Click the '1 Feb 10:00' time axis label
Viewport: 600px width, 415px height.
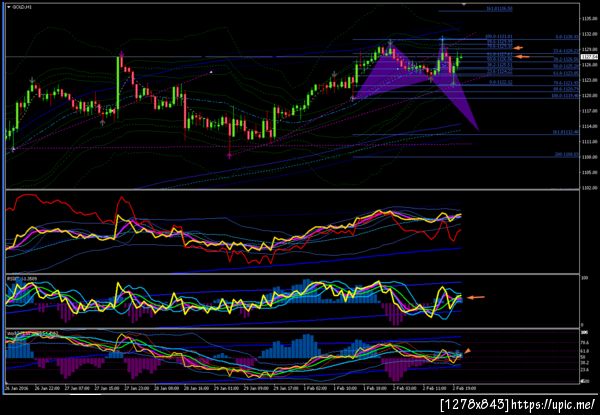(x=345, y=388)
